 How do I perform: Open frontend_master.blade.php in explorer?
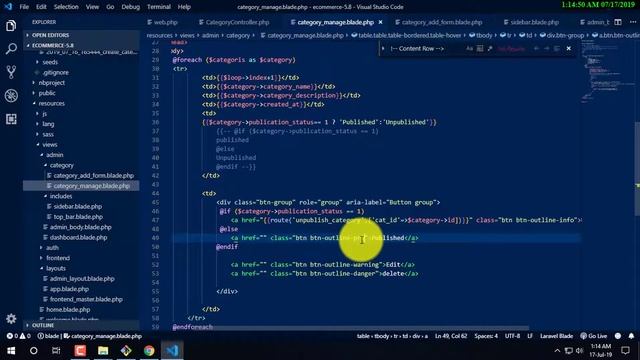pos(86,299)
